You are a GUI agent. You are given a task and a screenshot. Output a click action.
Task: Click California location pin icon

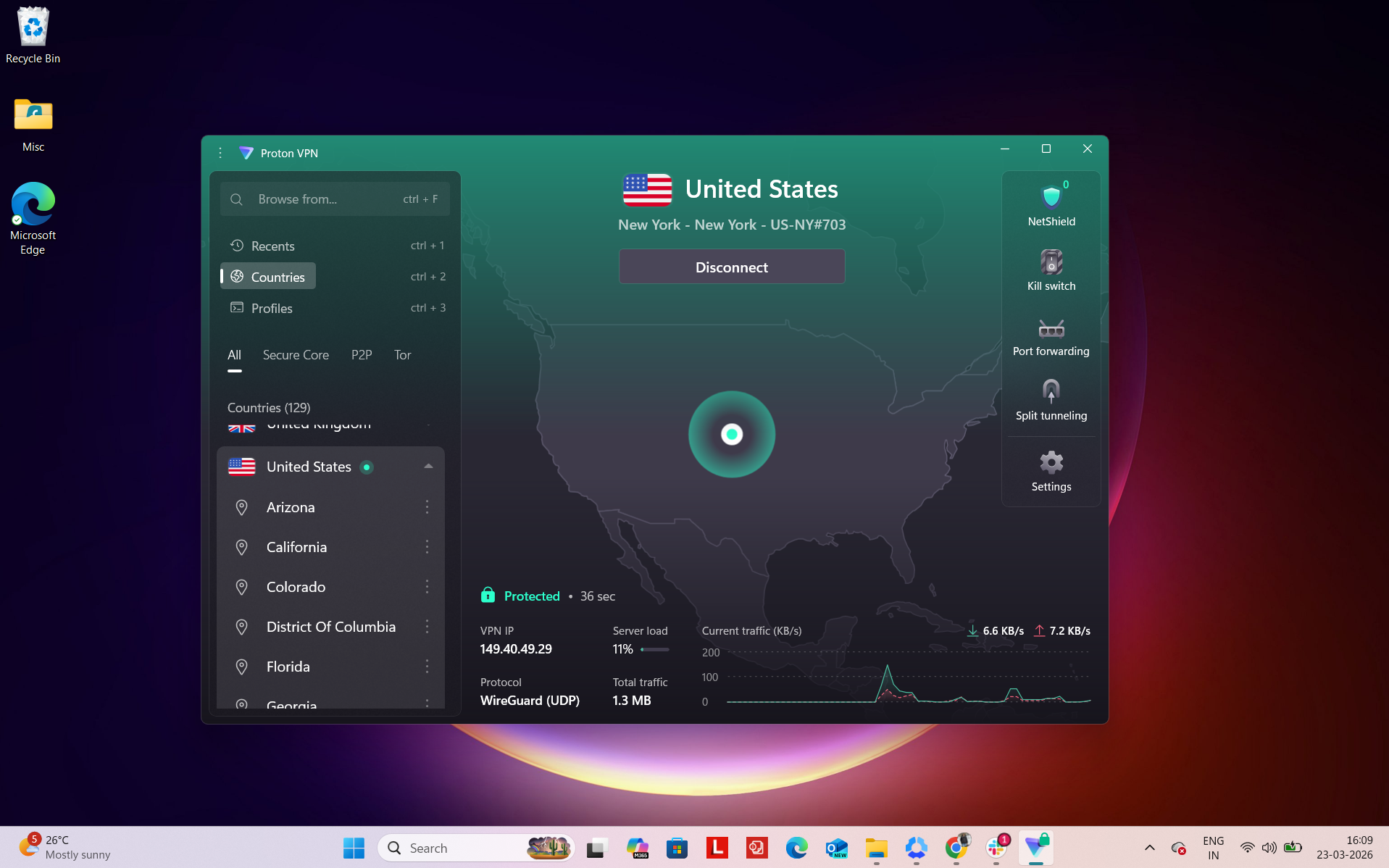point(242,547)
